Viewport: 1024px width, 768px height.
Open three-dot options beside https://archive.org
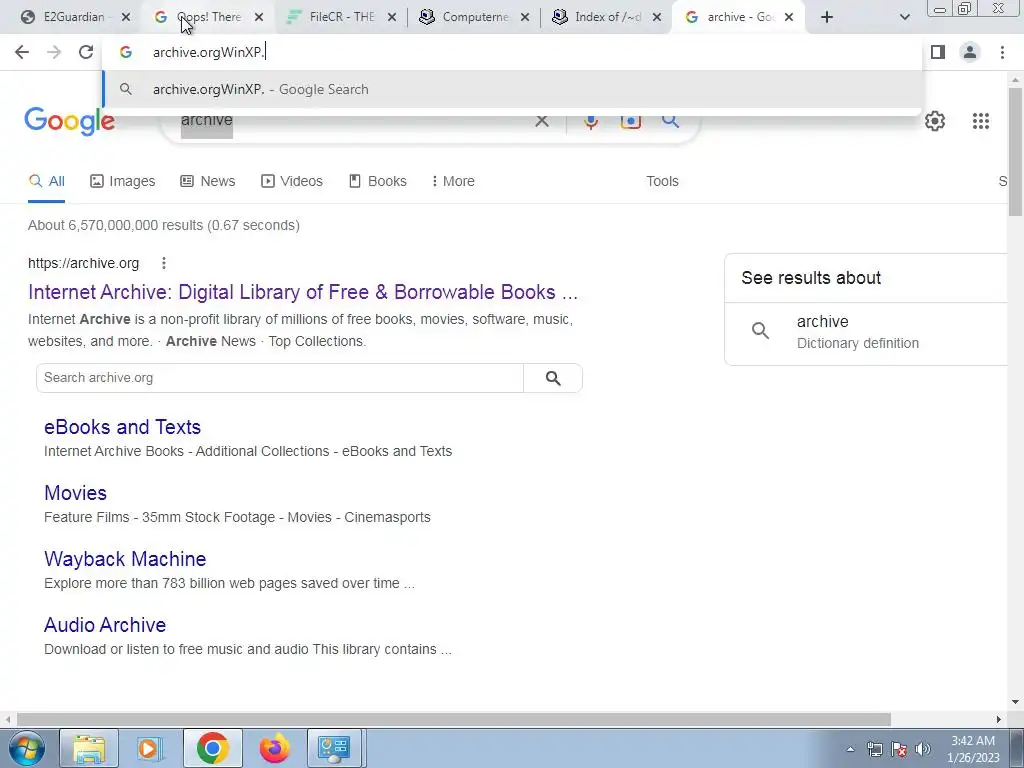[x=164, y=263]
